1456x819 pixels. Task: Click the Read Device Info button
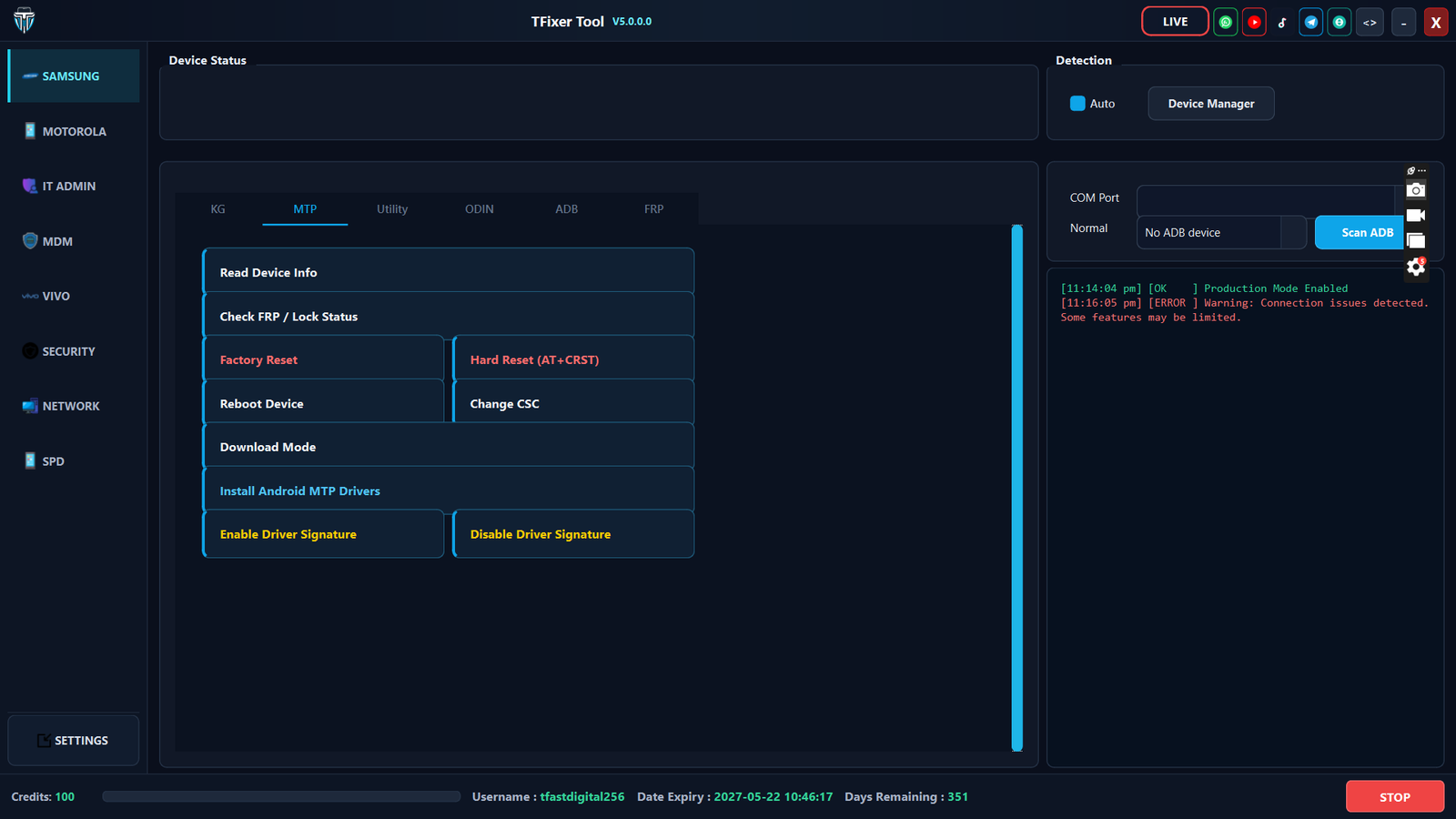coord(449,272)
